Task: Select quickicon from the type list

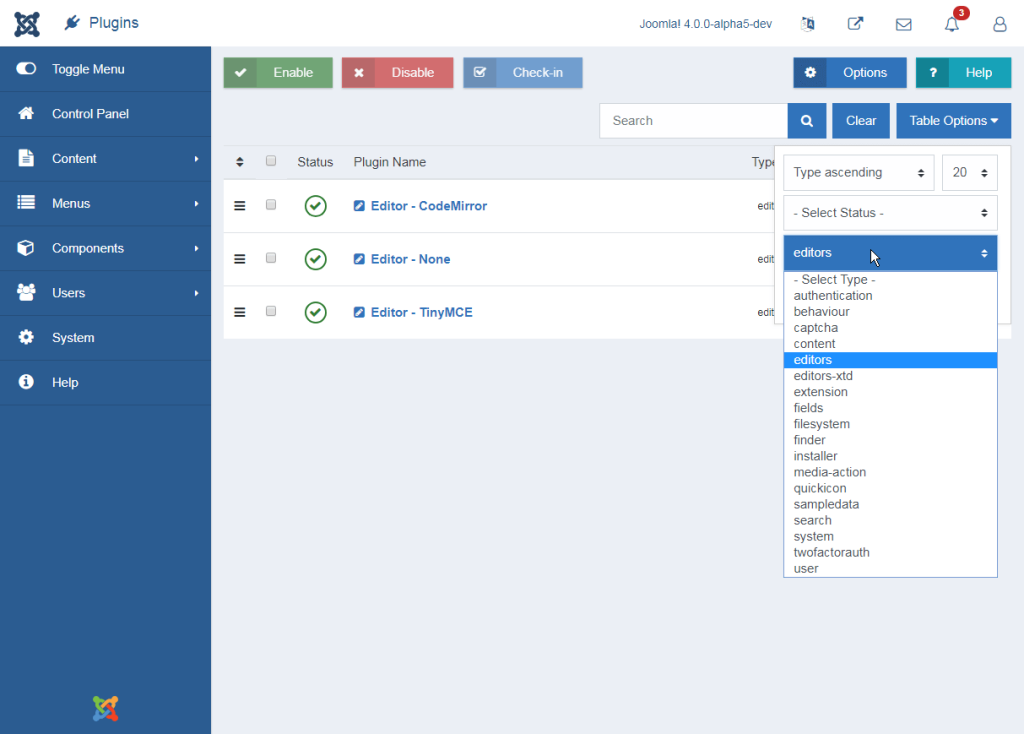Action: tap(890, 488)
